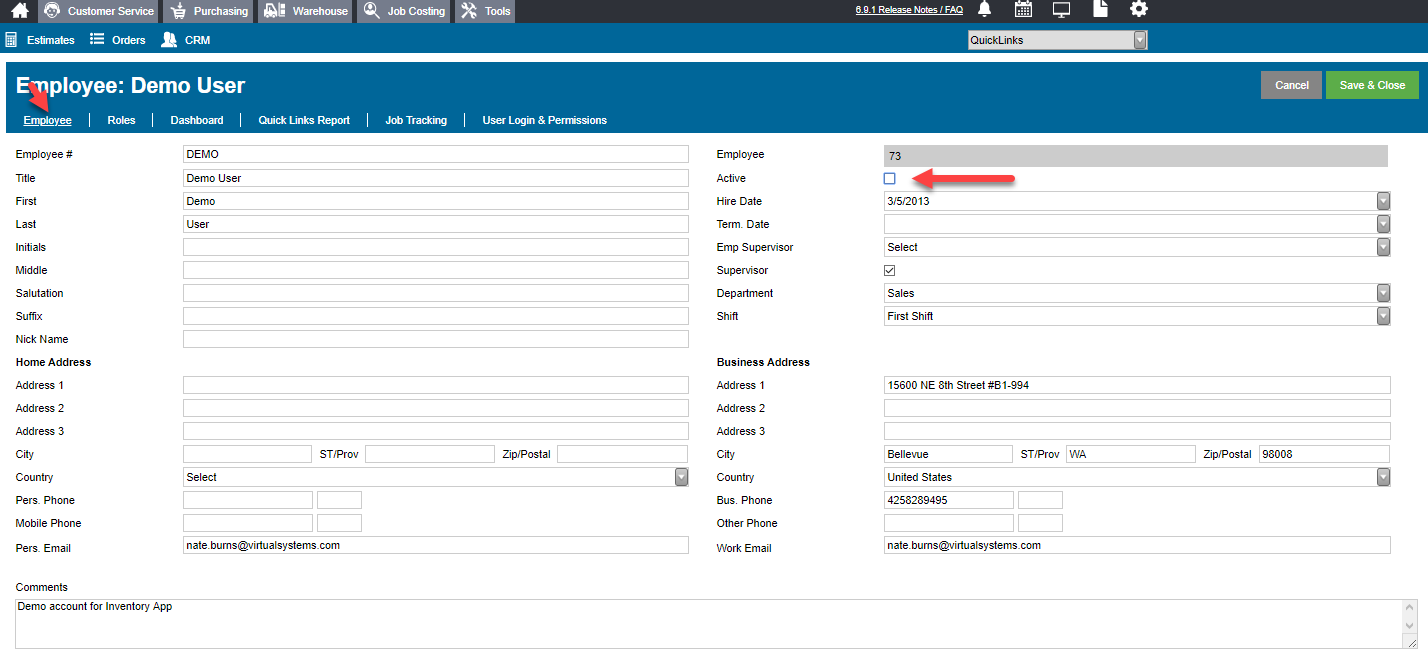Open the Release Notes / FAQ link
Viewport: 1428px width, 663px height.
coord(909,10)
